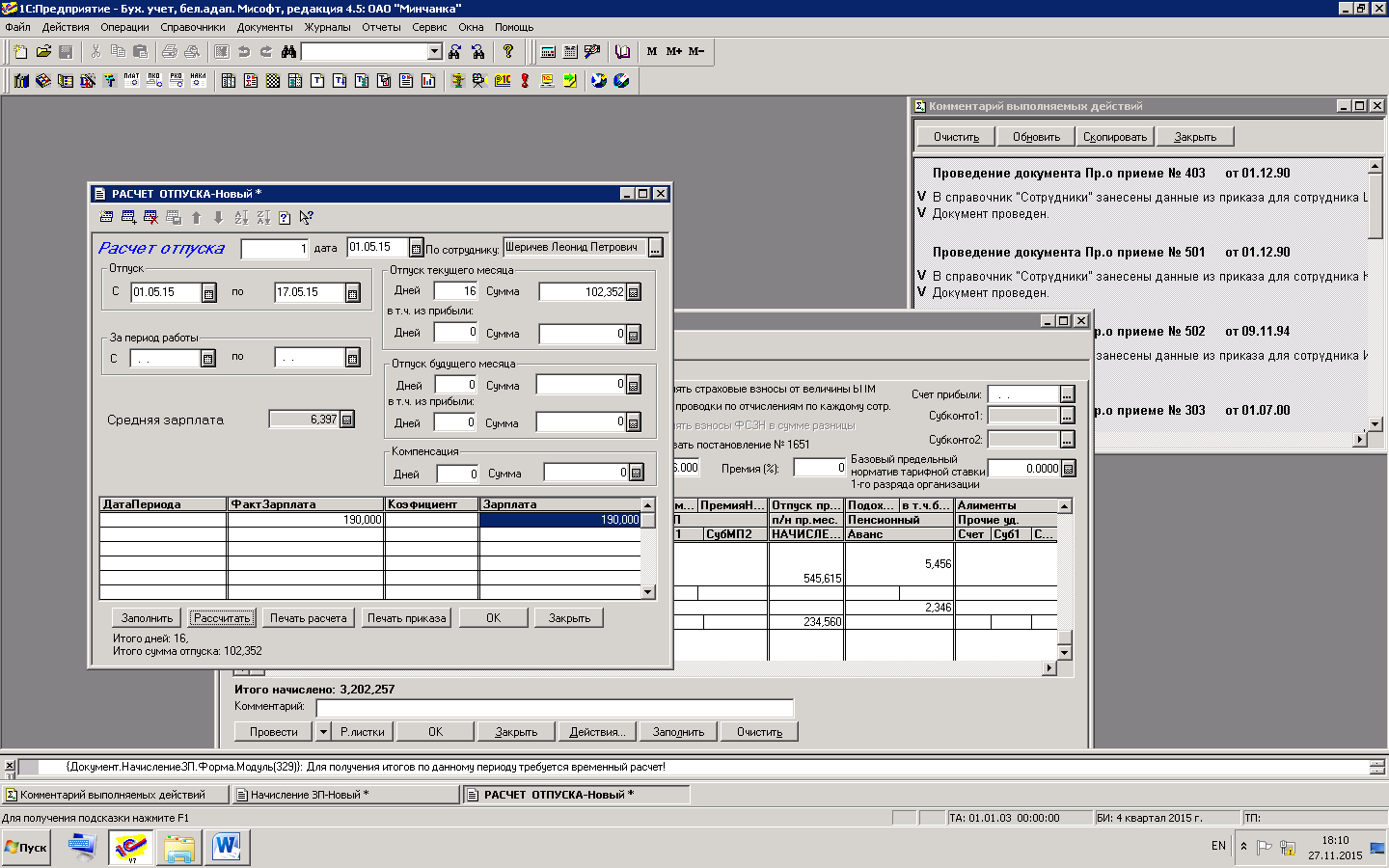Click the vertical scrollbar in comments window
Screen dimensions: 1389x868
1375,295
